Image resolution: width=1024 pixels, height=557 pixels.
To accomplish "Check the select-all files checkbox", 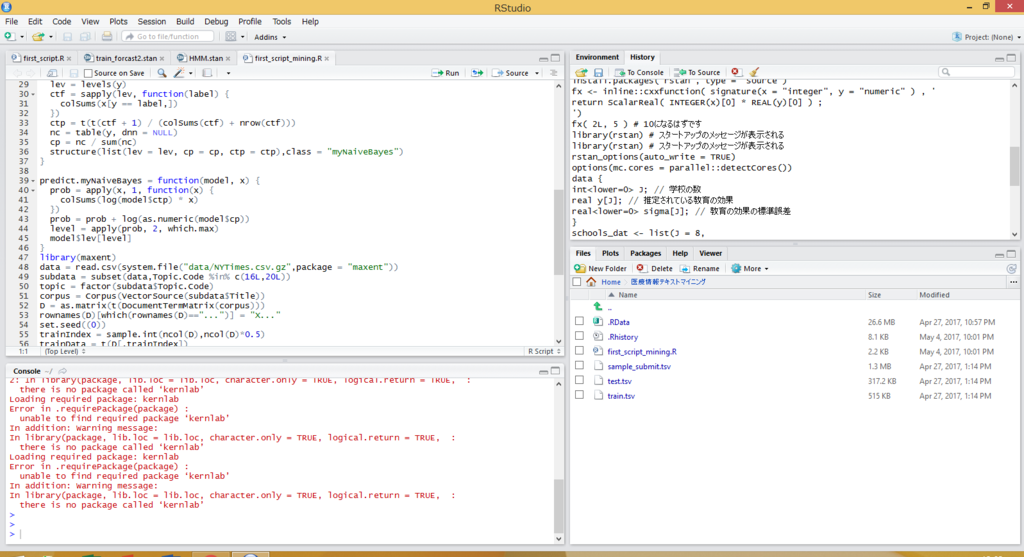I will click(x=577, y=282).
